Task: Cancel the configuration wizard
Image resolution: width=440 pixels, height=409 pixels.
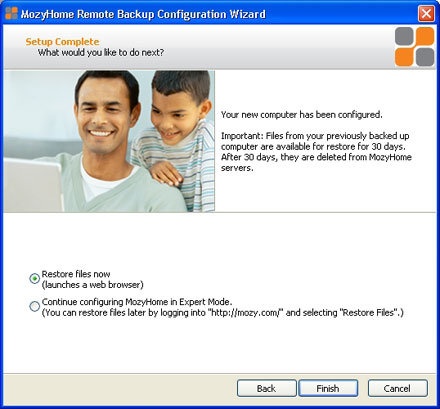Action: (397, 388)
